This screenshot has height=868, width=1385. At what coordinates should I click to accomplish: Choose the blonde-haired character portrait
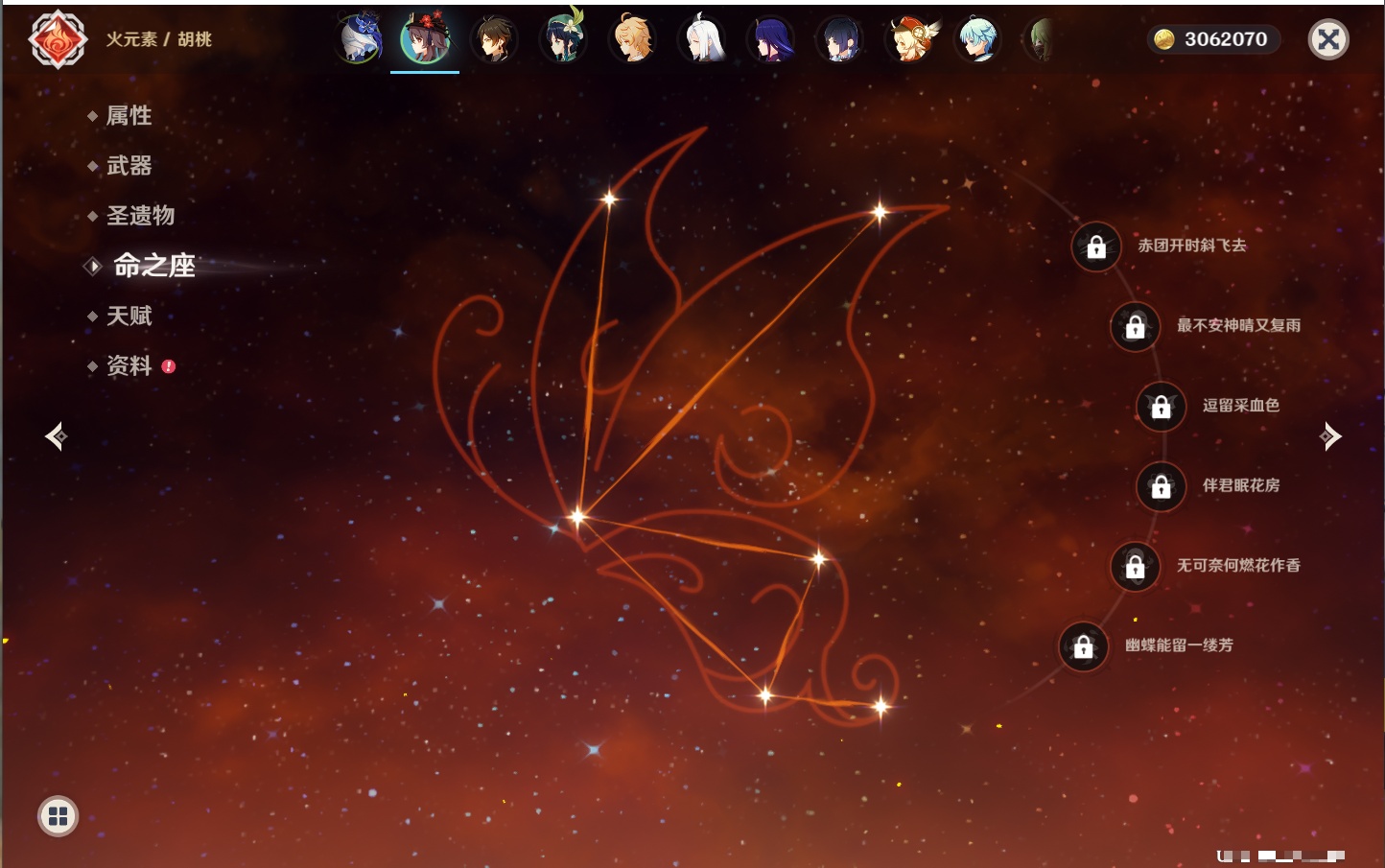[x=633, y=40]
